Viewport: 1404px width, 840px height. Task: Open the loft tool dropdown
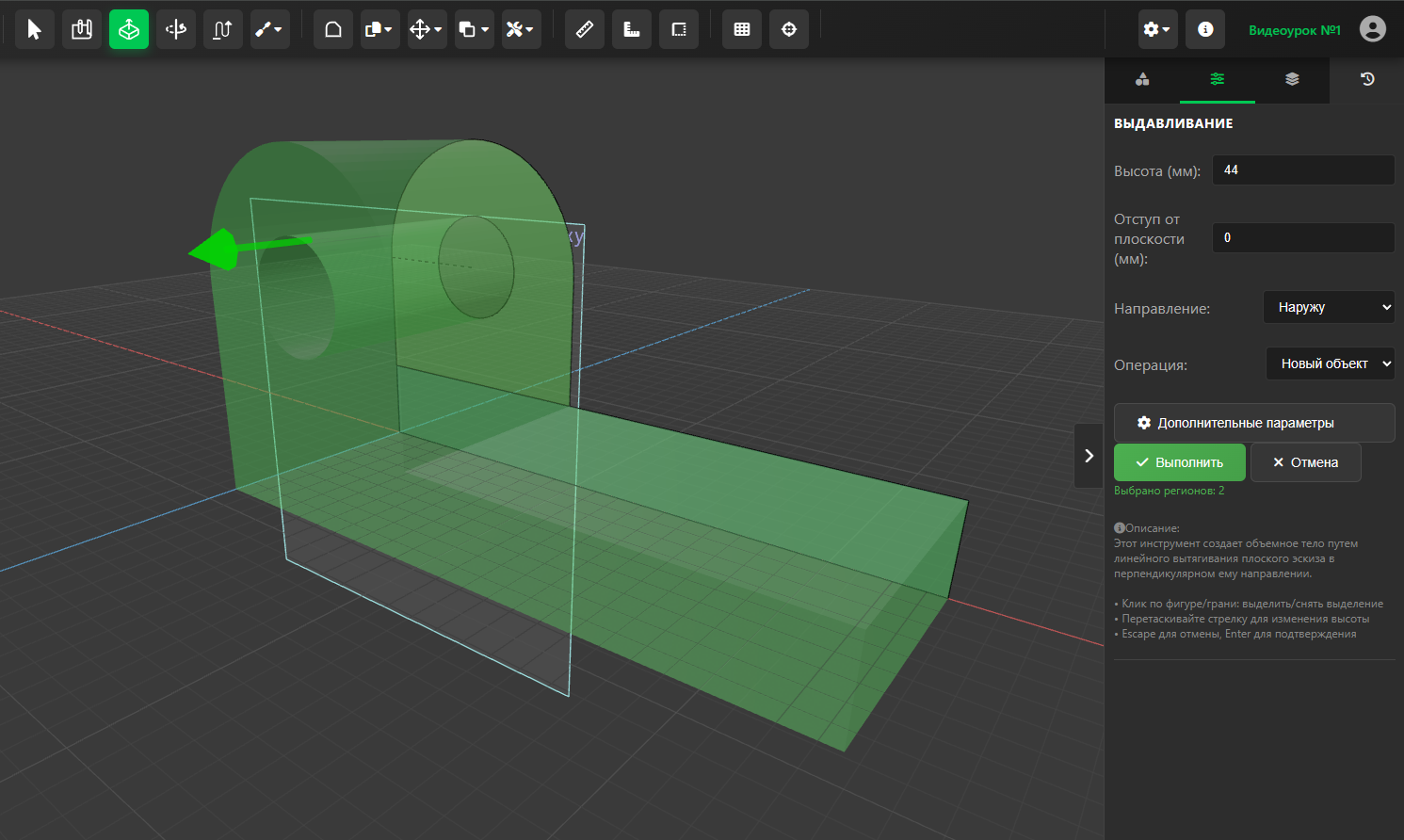click(270, 29)
